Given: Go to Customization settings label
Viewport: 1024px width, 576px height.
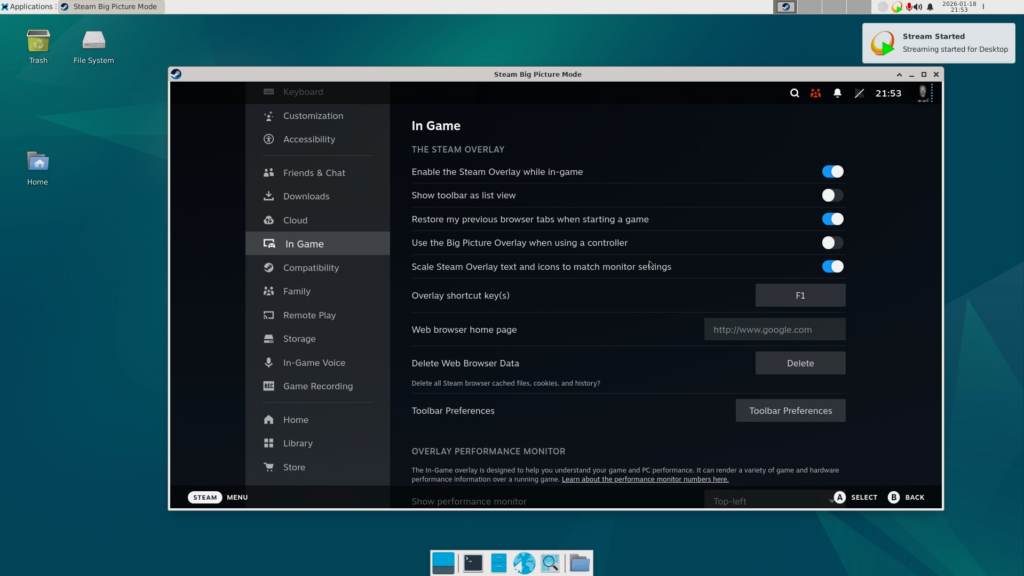Looking at the screenshot, I should (x=313, y=116).
